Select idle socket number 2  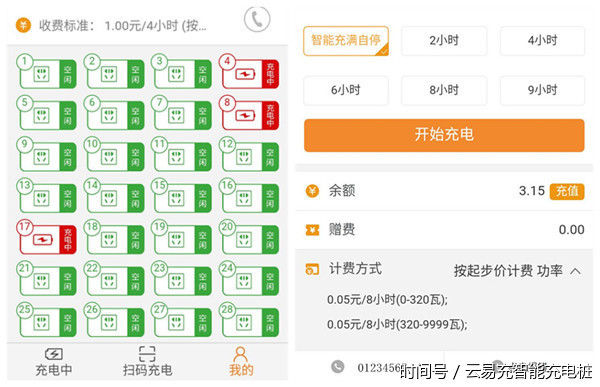coord(114,72)
